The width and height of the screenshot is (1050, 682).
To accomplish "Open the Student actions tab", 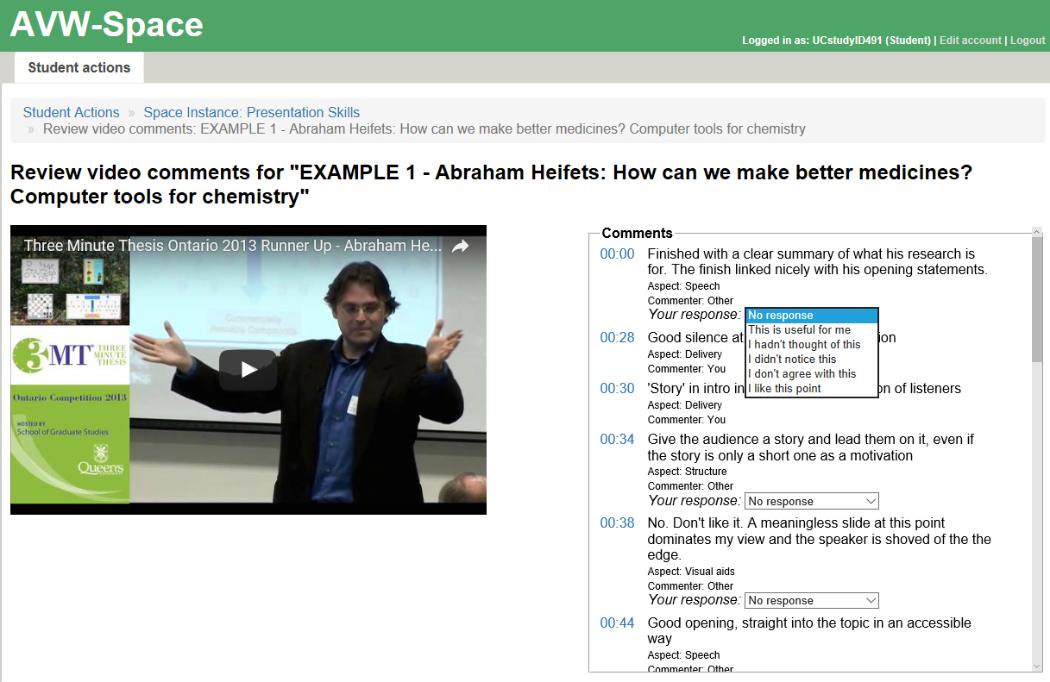I will [x=79, y=68].
